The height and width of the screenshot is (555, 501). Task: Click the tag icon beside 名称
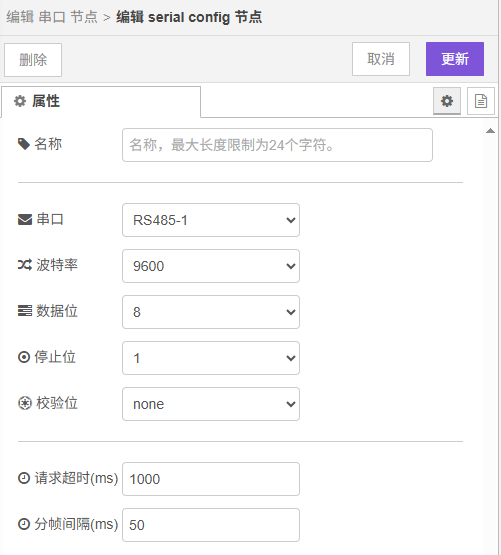pyautogui.click(x=24, y=144)
